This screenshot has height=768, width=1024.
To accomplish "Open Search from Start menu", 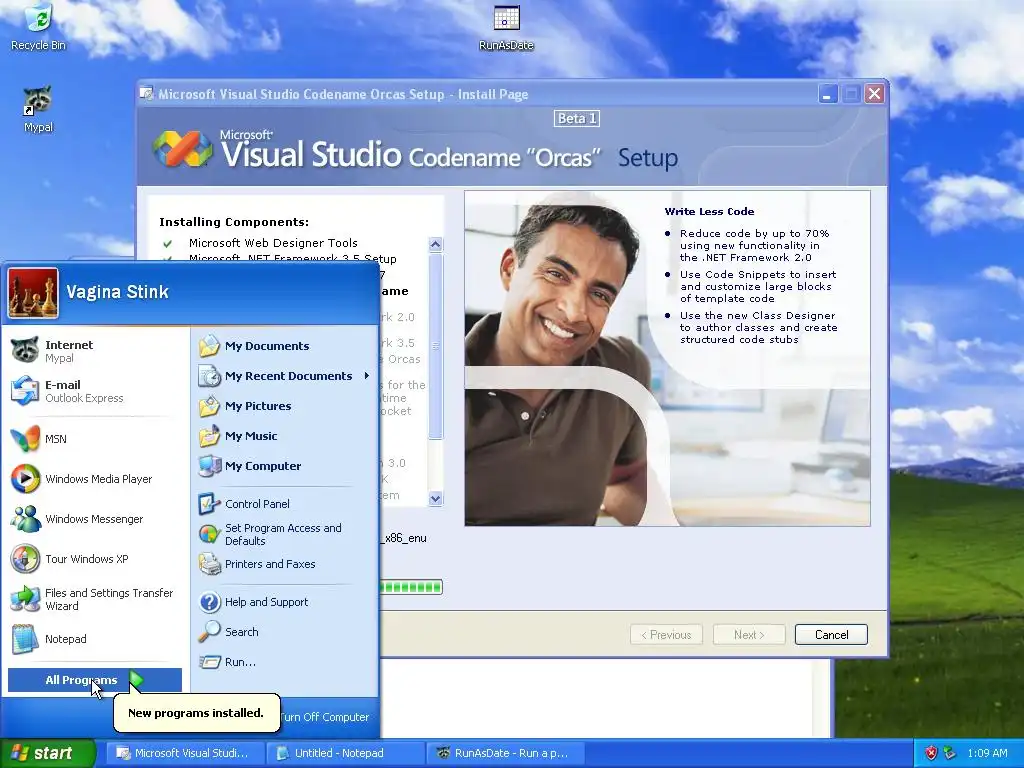I will click(283, 632).
